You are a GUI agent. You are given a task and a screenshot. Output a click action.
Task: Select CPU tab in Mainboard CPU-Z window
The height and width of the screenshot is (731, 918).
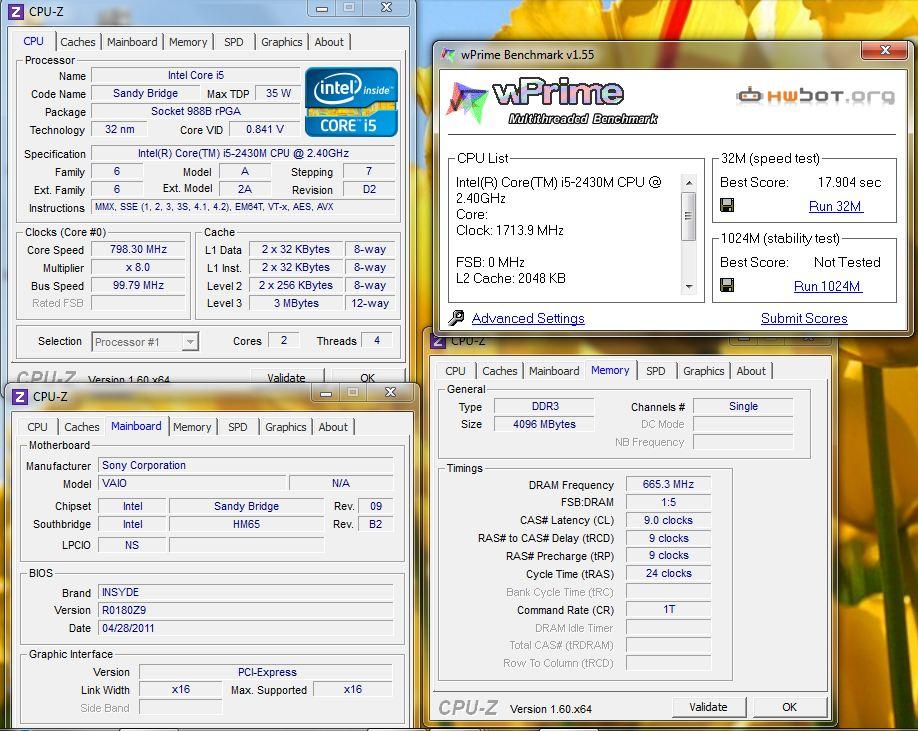(x=37, y=427)
